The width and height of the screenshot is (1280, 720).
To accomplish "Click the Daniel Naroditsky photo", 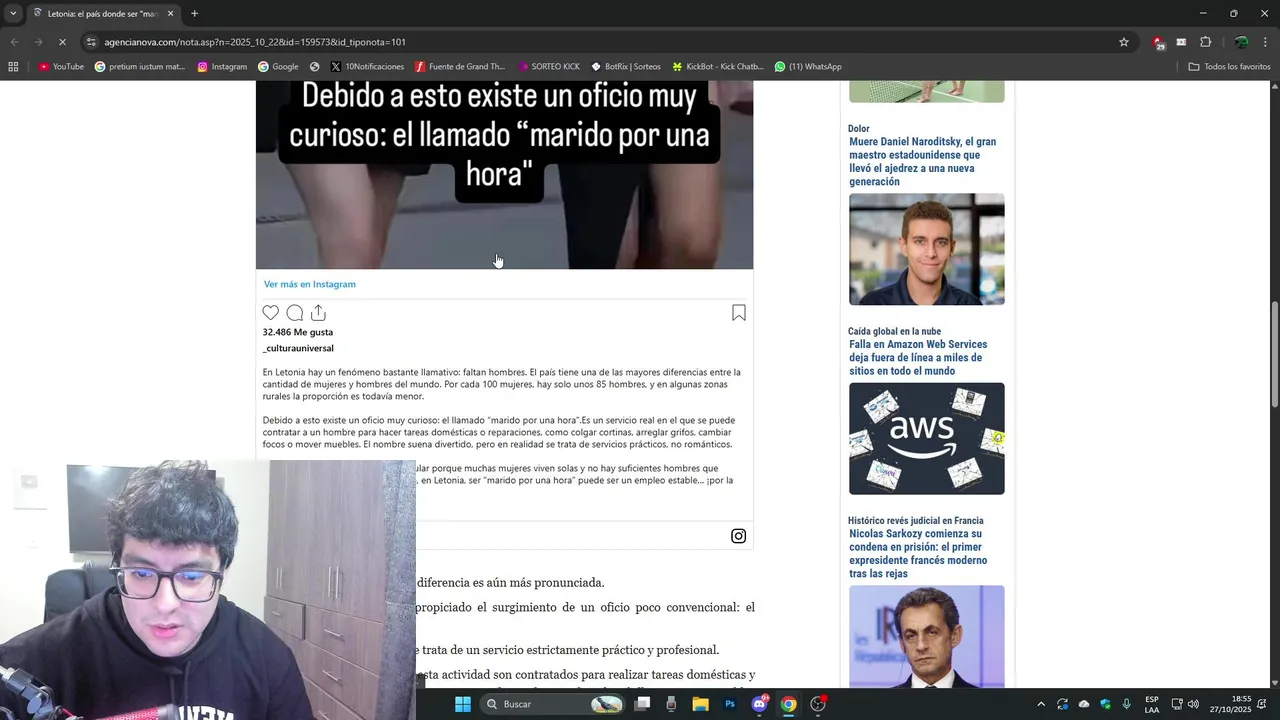I will coord(927,249).
